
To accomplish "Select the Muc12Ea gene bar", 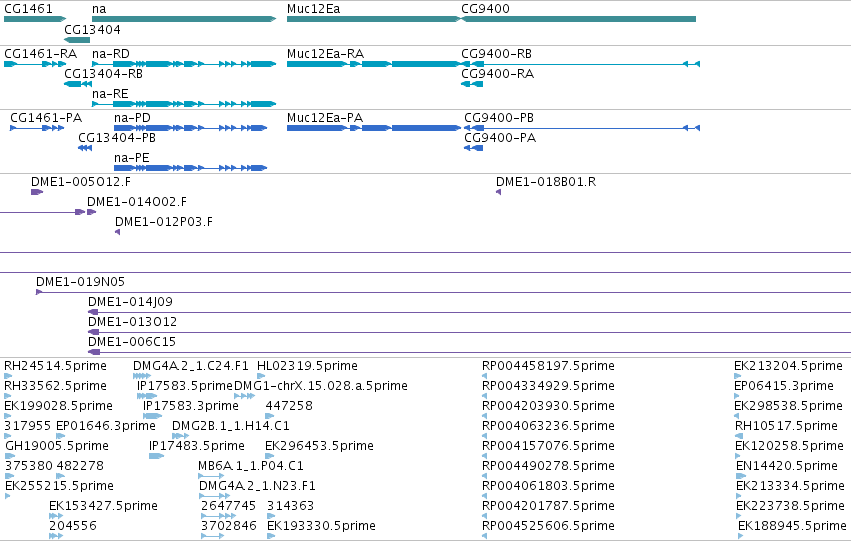I will pyautogui.click(x=373, y=19).
